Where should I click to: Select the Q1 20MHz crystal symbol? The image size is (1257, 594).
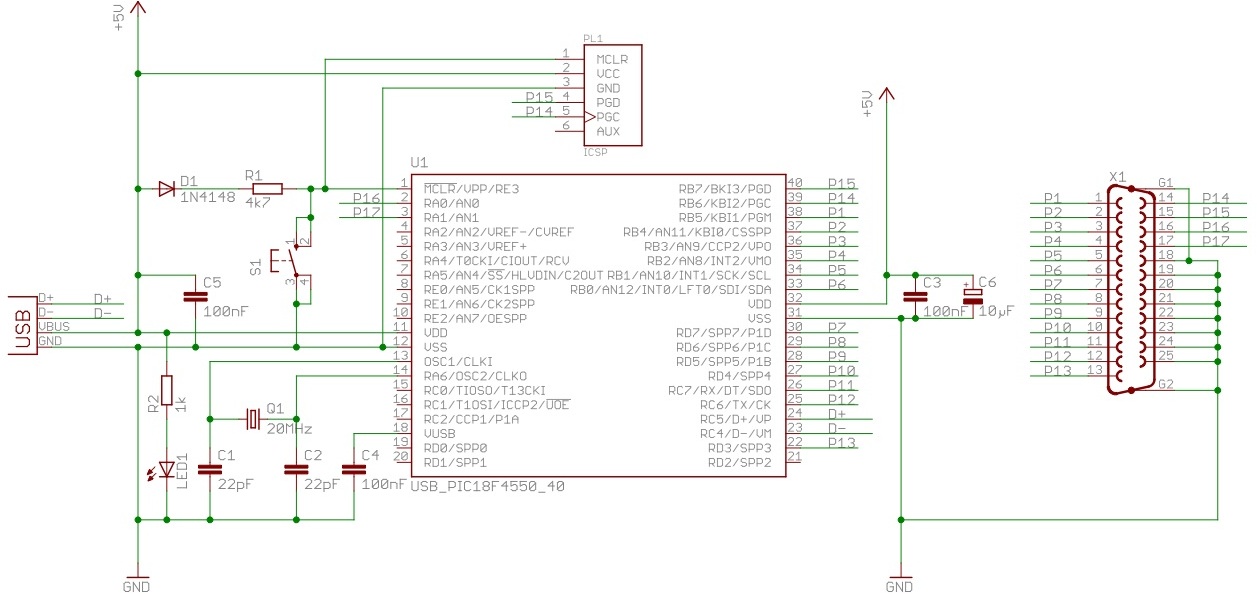(x=252, y=417)
